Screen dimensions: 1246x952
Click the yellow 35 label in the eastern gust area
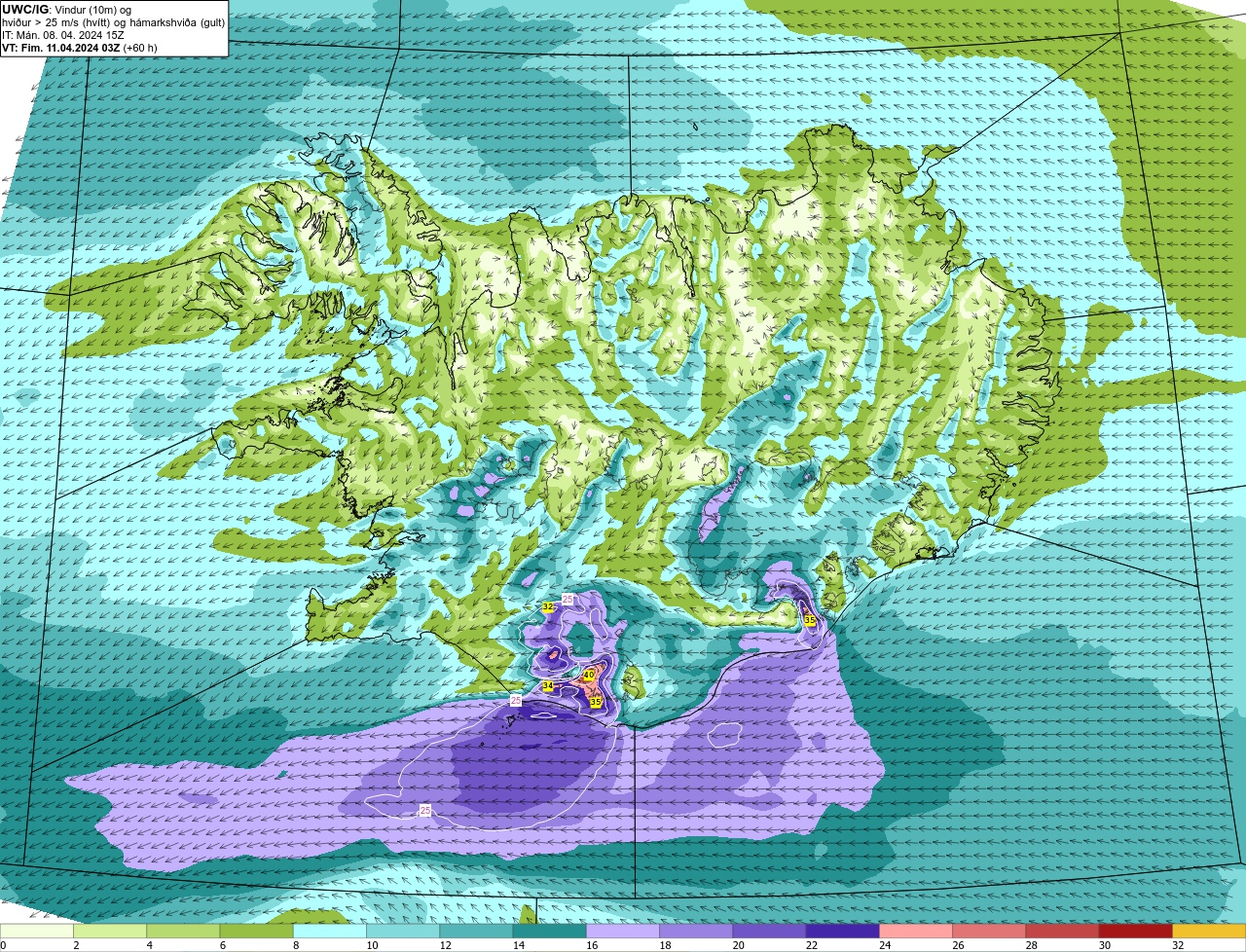tap(810, 619)
